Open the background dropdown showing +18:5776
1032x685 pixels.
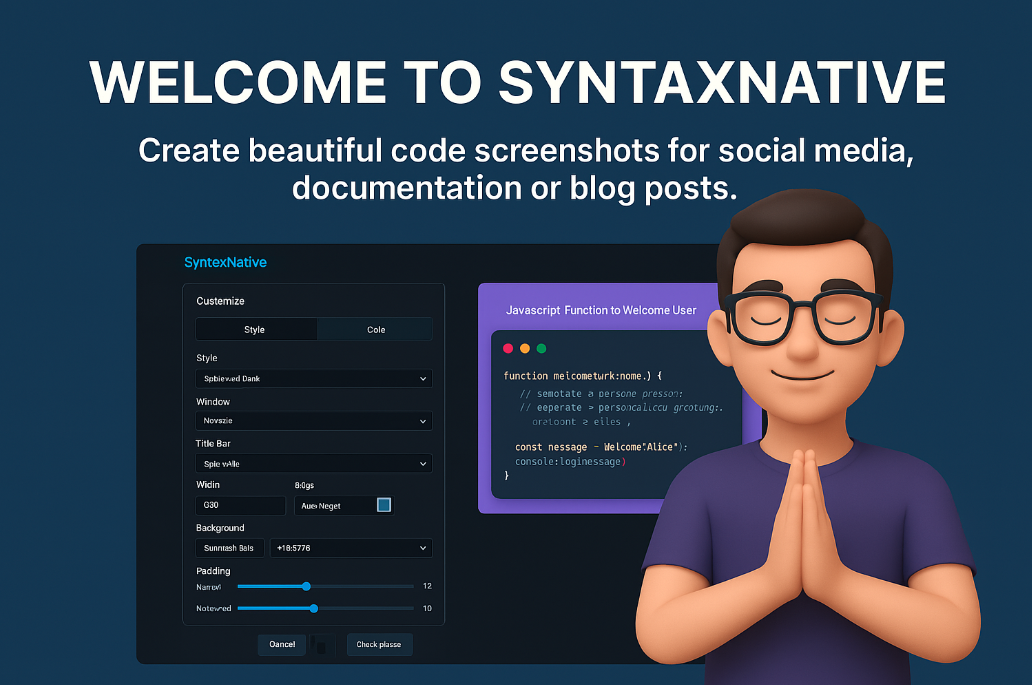click(x=351, y=547)
